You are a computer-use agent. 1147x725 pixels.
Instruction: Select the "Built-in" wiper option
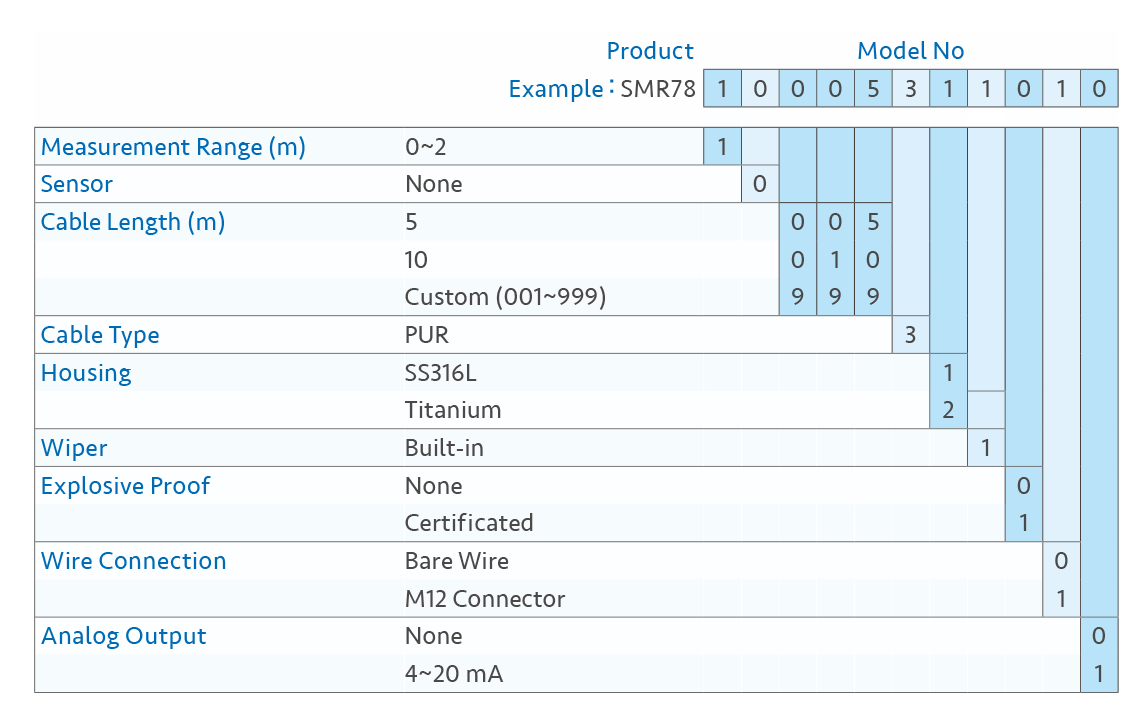click(x=444, y=448)
